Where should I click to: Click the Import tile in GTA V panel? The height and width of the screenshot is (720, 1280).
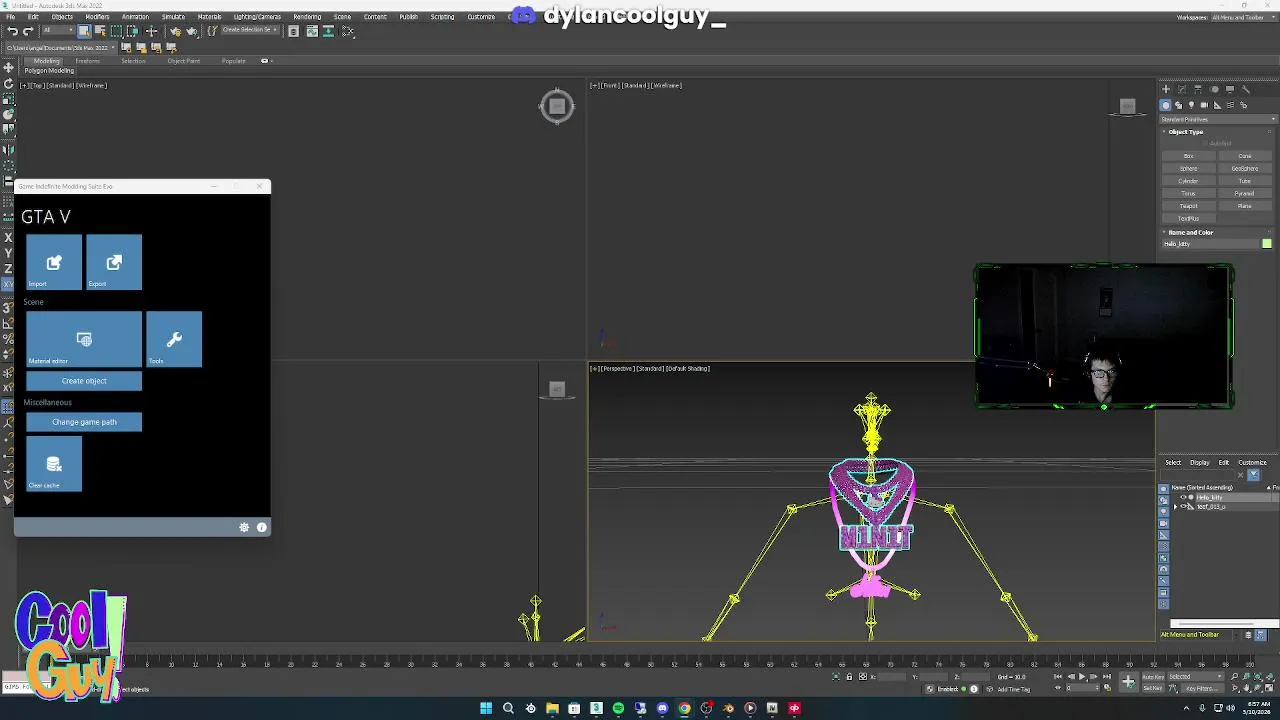(x=54, y=262)
